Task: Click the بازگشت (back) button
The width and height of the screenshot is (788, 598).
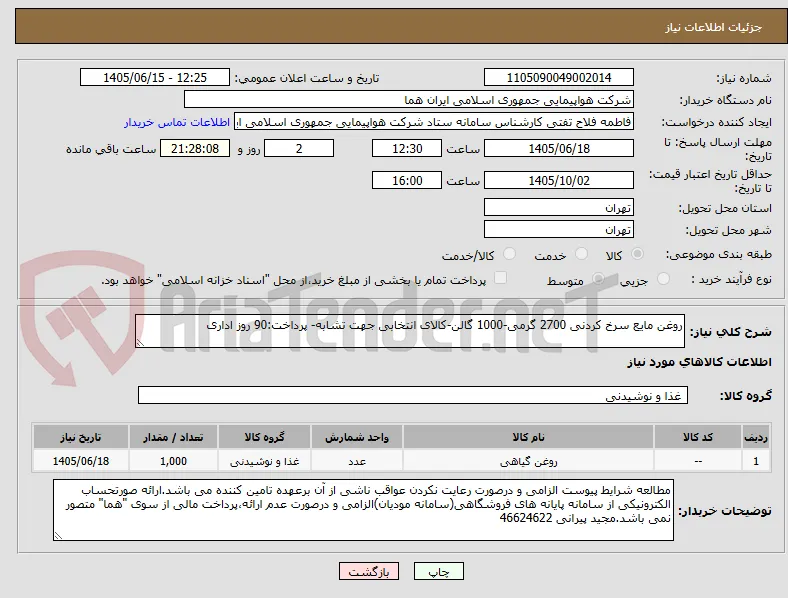Action: [x=369, y=571]
